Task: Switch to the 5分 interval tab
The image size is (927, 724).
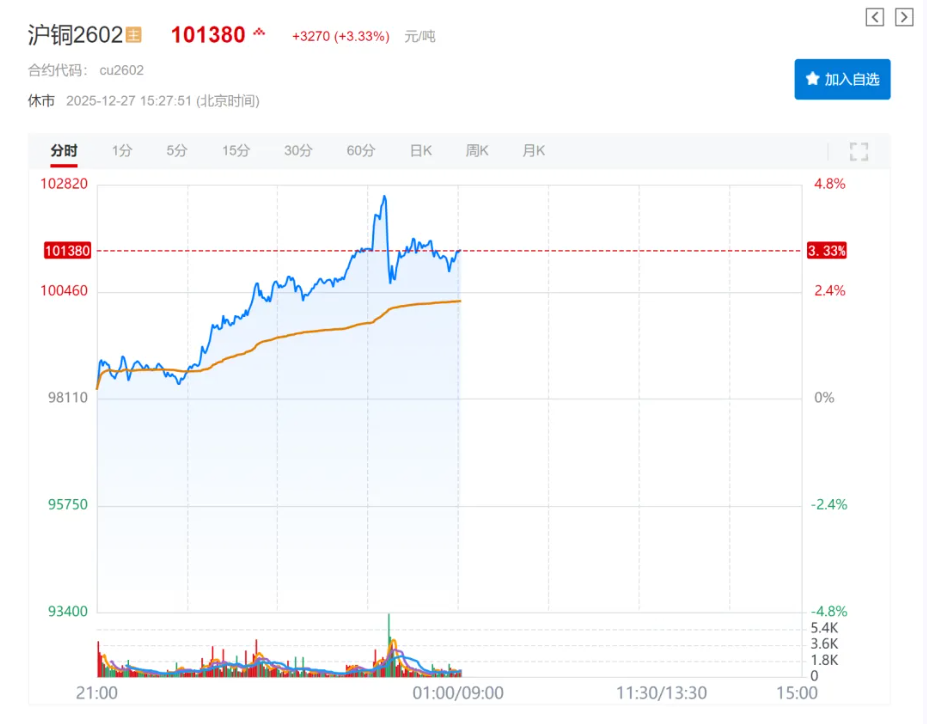Action: pos(177,151)
